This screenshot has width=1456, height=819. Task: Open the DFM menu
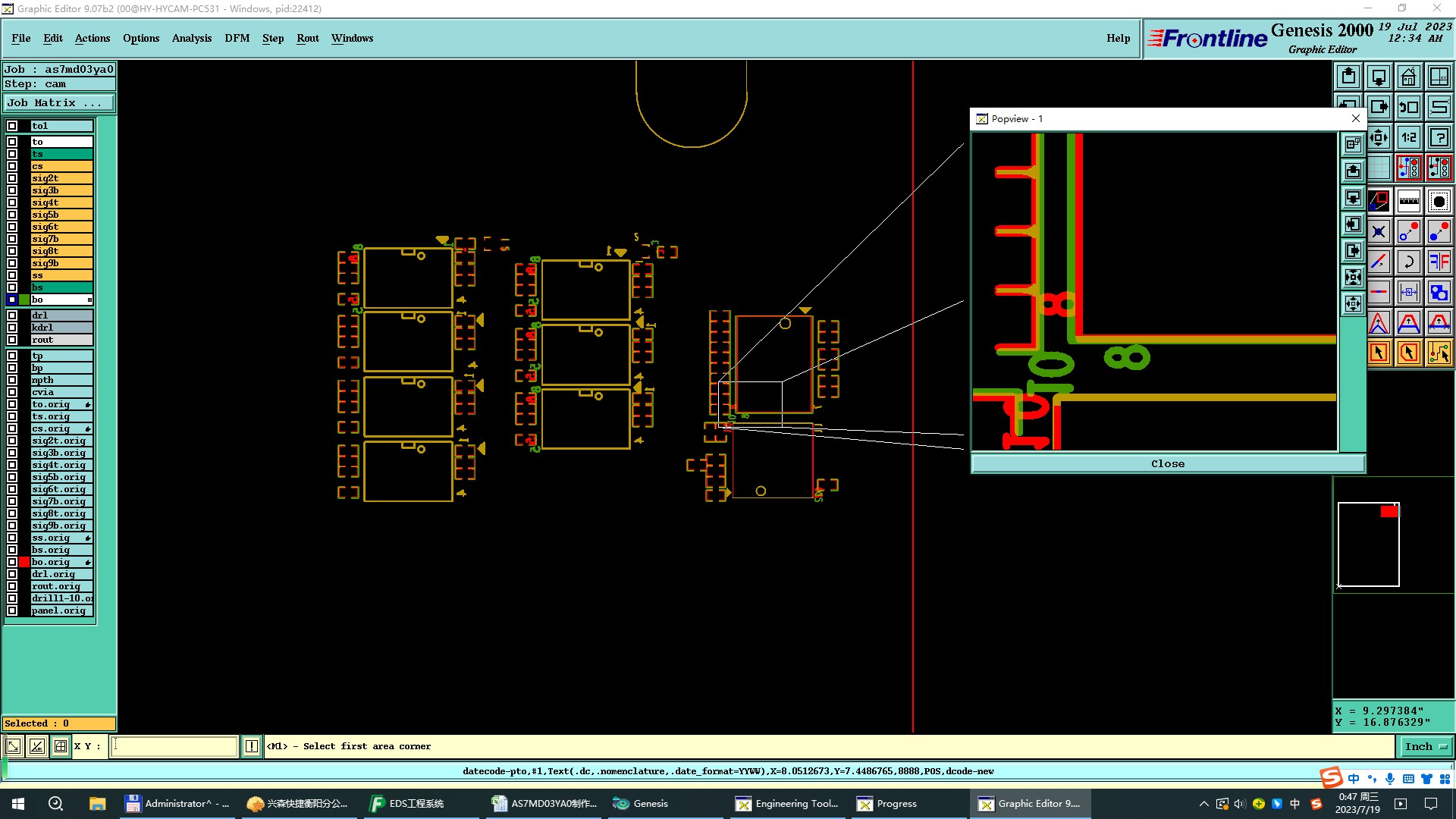click(x=237, y=38)
